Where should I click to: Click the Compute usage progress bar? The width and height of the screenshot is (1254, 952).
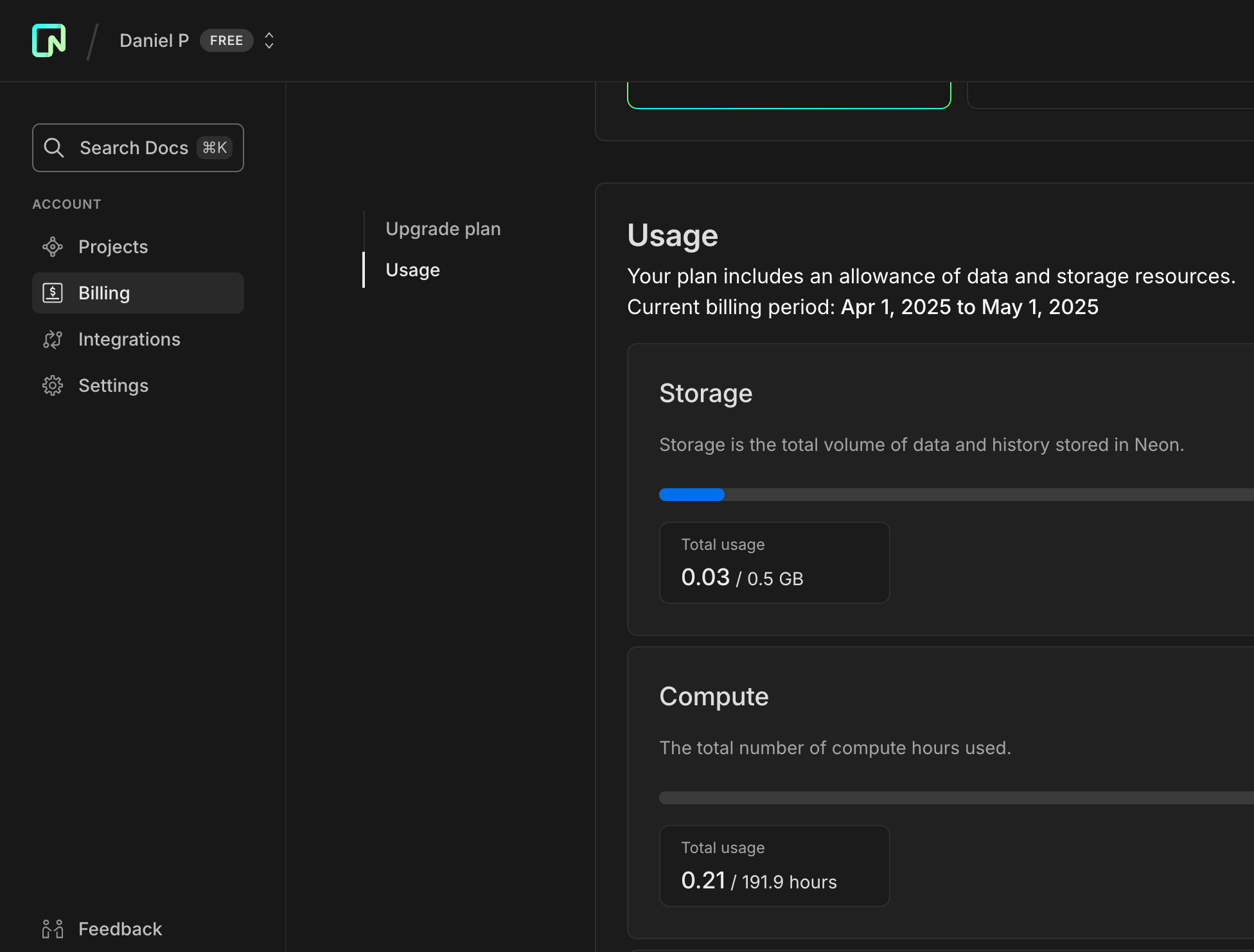(957, 798)
